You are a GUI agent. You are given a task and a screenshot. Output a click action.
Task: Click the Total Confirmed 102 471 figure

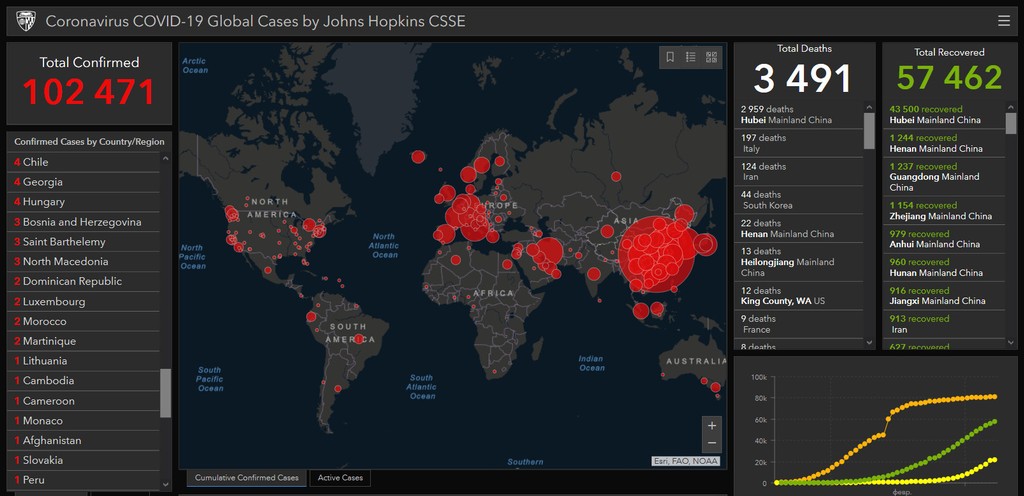point(89,91)
